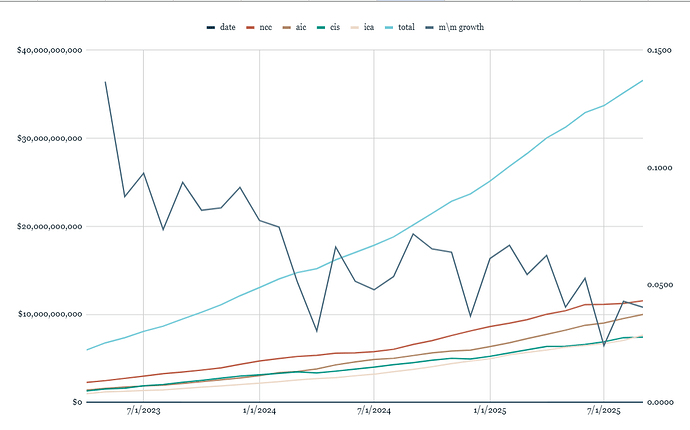Click the 'm\m growth' legend marker

tap(454, 27)
